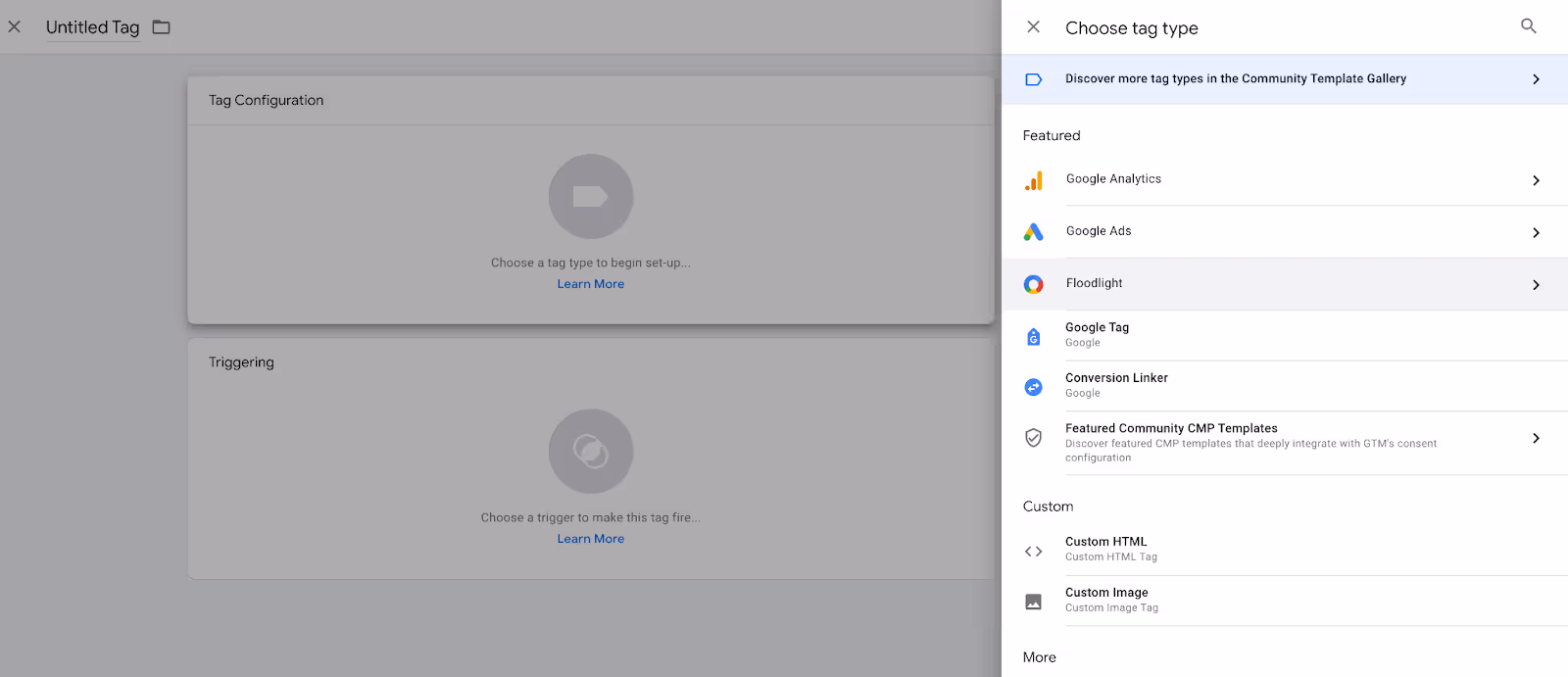The image size is (1568, 677).
Task: Expand Community Template Gallery chevron
Action: [x=1536, y=79]
